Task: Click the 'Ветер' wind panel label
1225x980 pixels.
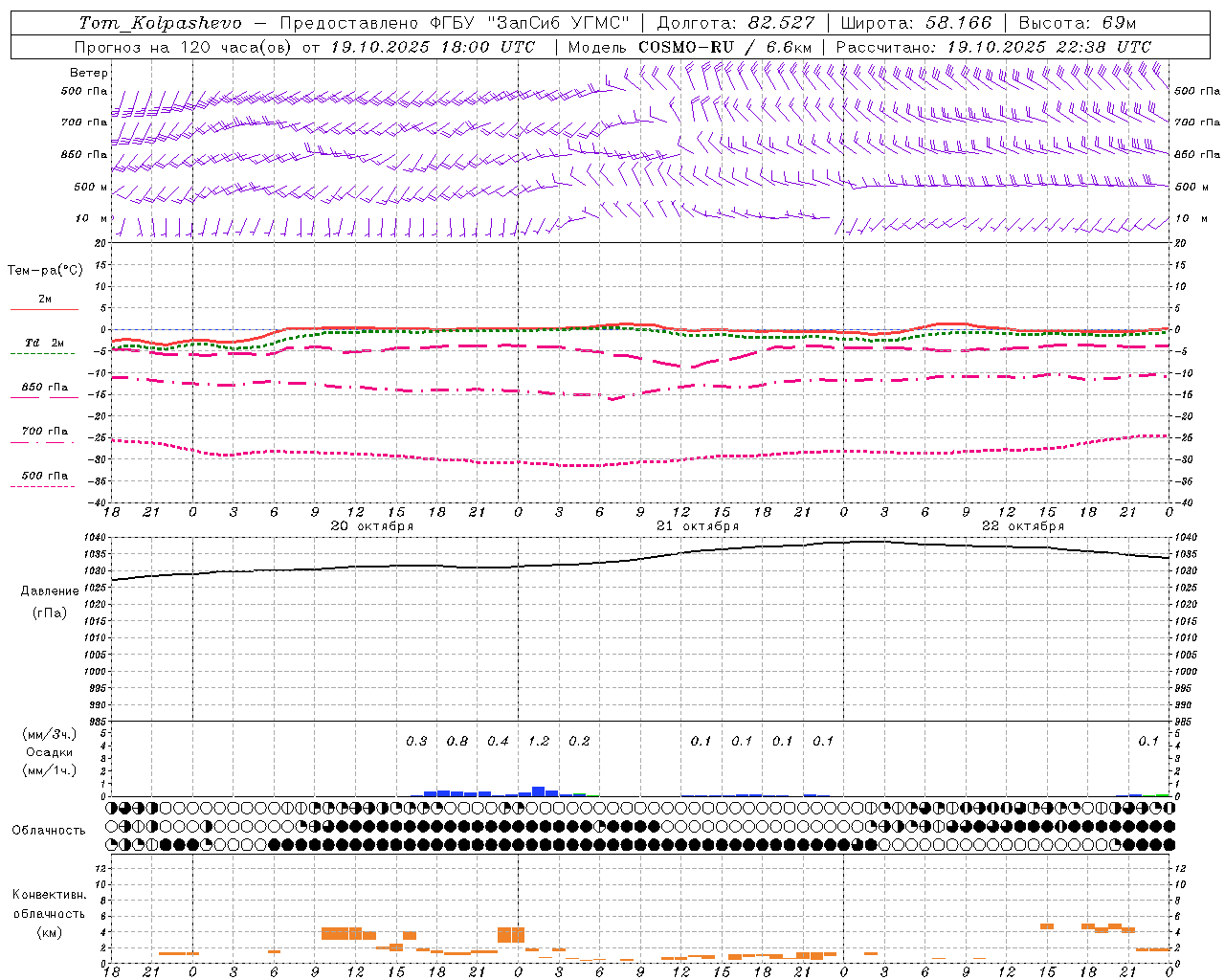Action: pos(89,73)
